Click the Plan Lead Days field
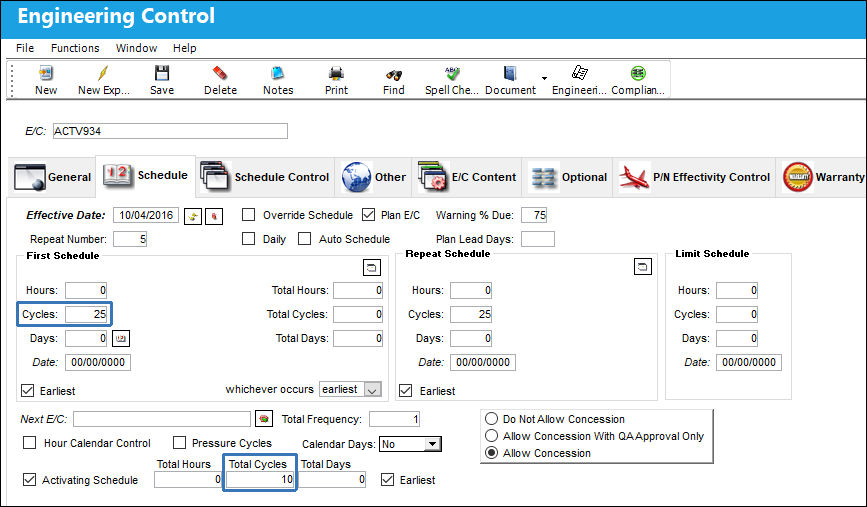Viewport: 867px width, 507px height. click(x=538, y=239)
